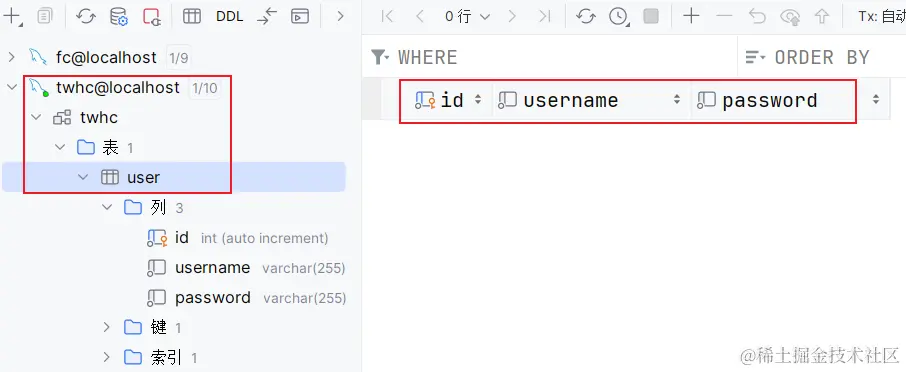The height and width of the screenshot is (372, 906).
Task: Click the stop square button
Action: tap(651, 16)
